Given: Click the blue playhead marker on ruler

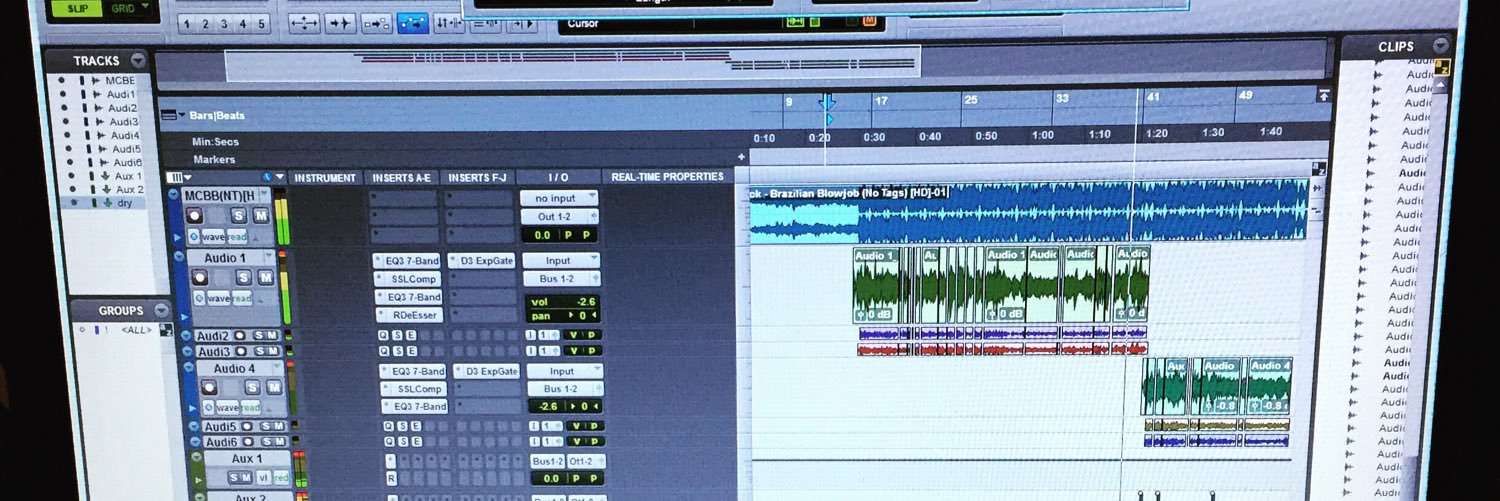Looking at the screenshot, I should 827,102.
